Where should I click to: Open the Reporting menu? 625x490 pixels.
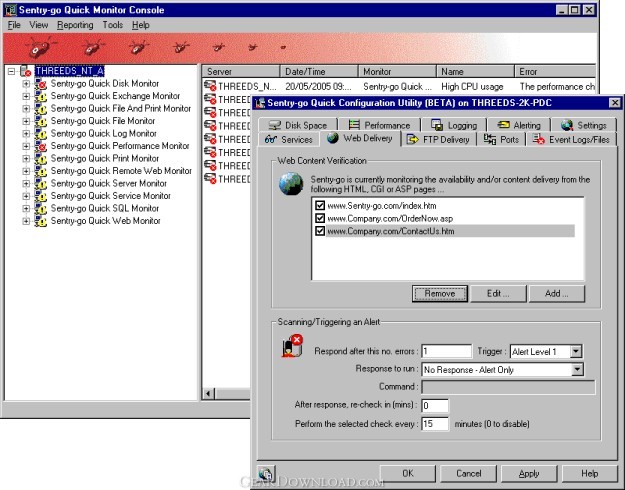(x=75, y=25)
